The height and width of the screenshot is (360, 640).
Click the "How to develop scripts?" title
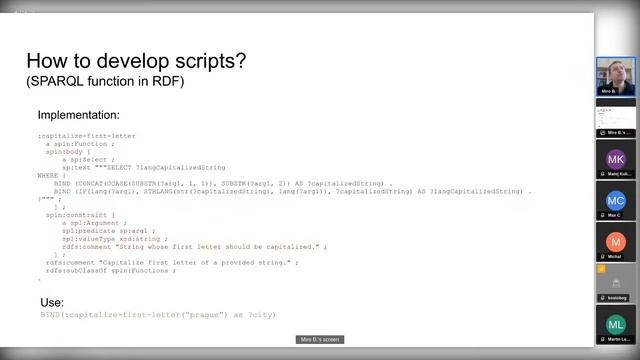[x=136, y=61]
